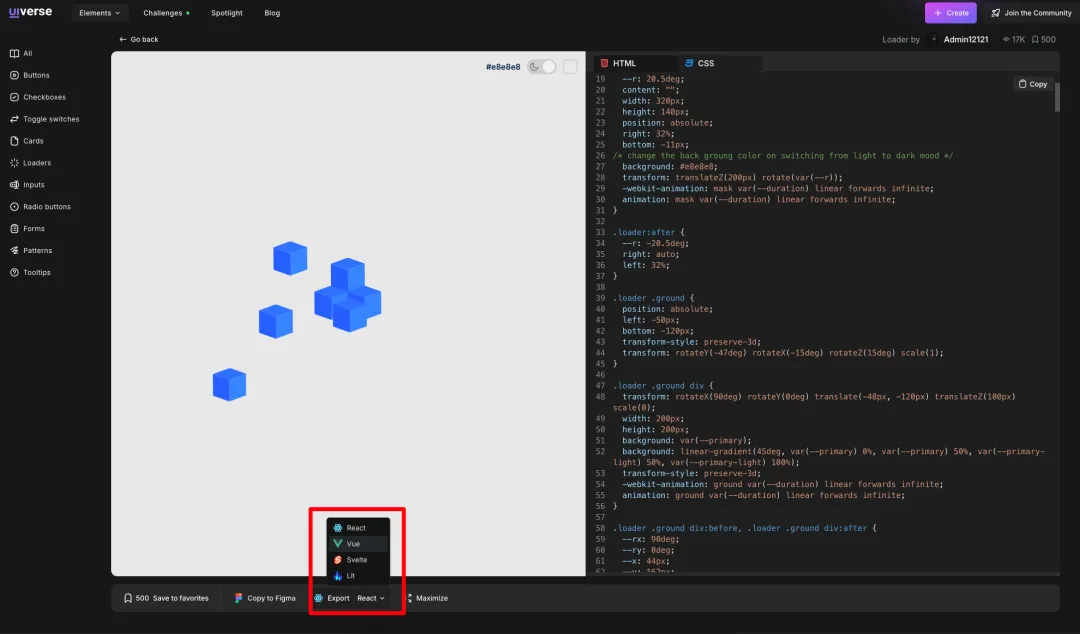Screen dimensions: 1080x634
Task: Copy the code with Copy button
Action: tap(1033, 84)
